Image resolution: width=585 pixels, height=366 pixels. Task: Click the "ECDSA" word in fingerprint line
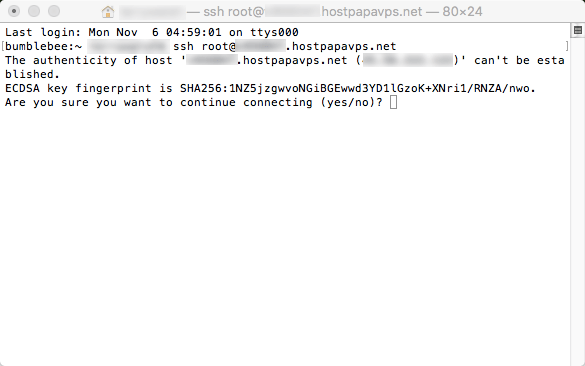[x=22, y=88]
